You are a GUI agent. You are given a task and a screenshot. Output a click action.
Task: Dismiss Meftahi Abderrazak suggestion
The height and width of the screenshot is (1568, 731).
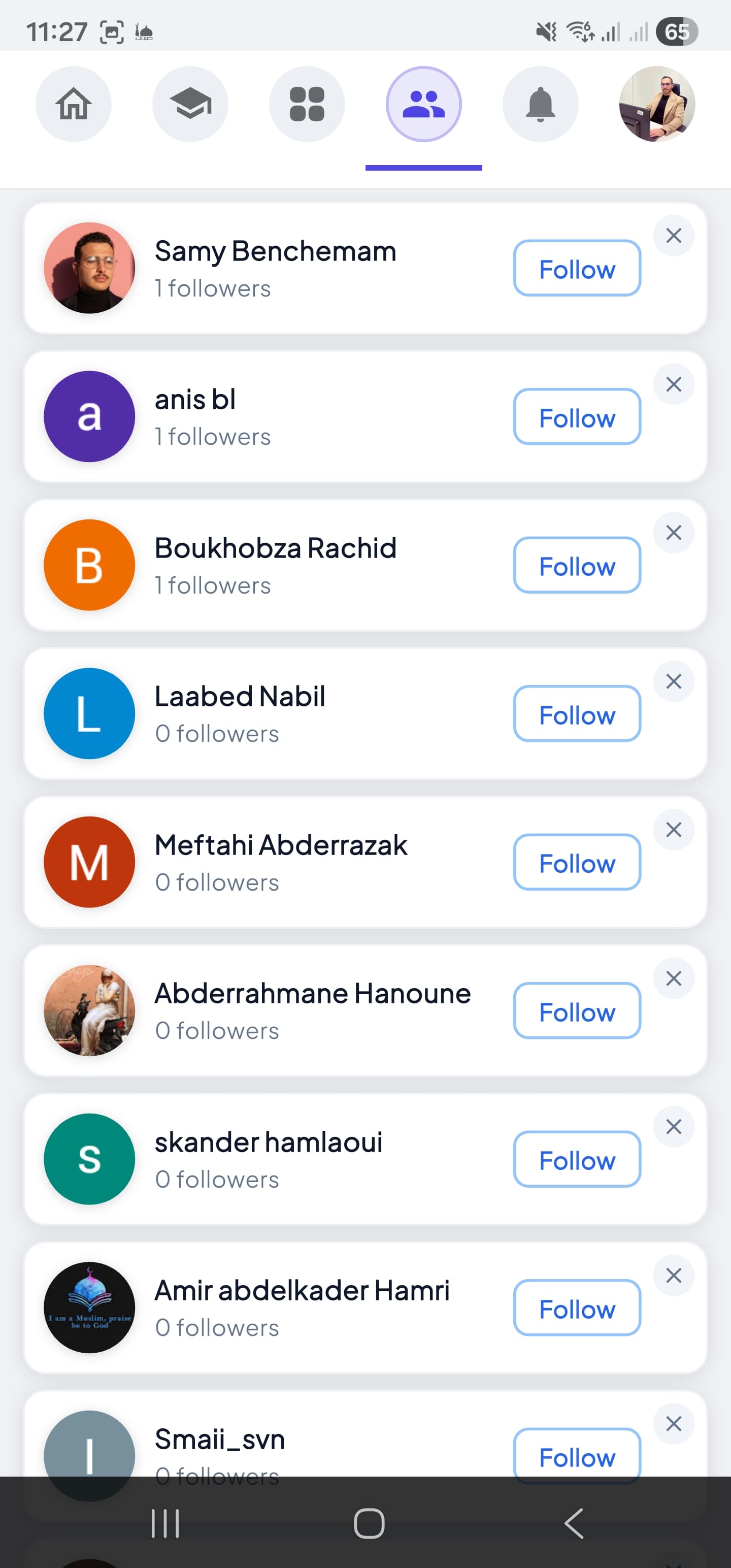[674, 830]
